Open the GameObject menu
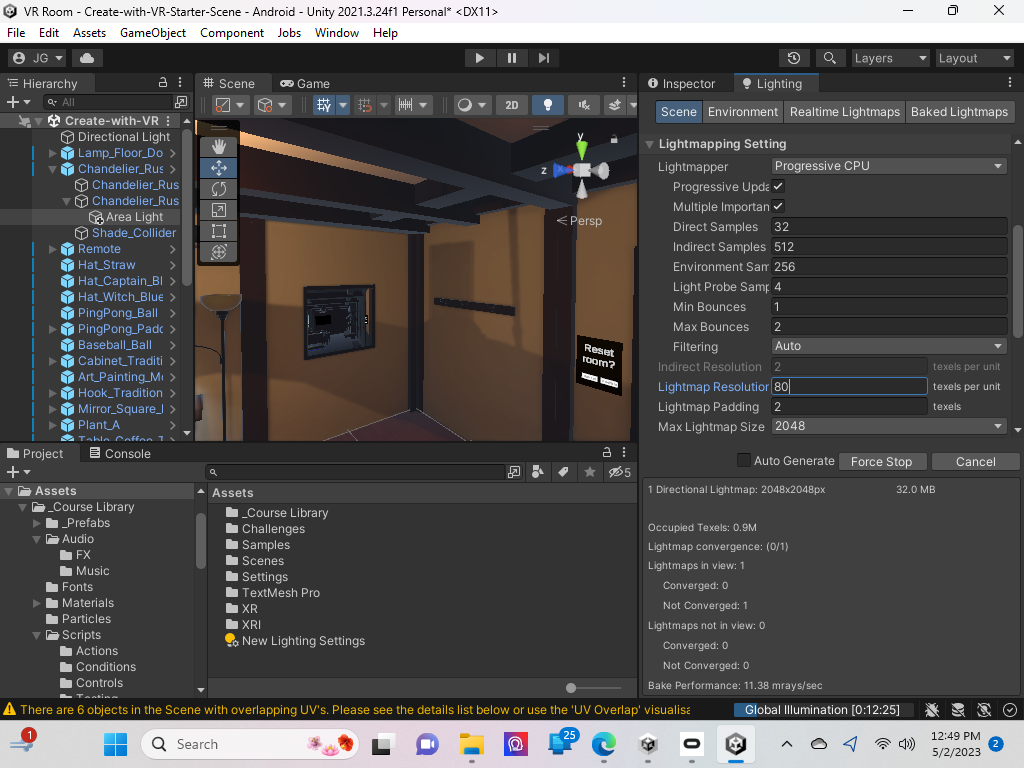Image resolution: width=1024 pixels, height=768 pixels. tap(153, 33)
